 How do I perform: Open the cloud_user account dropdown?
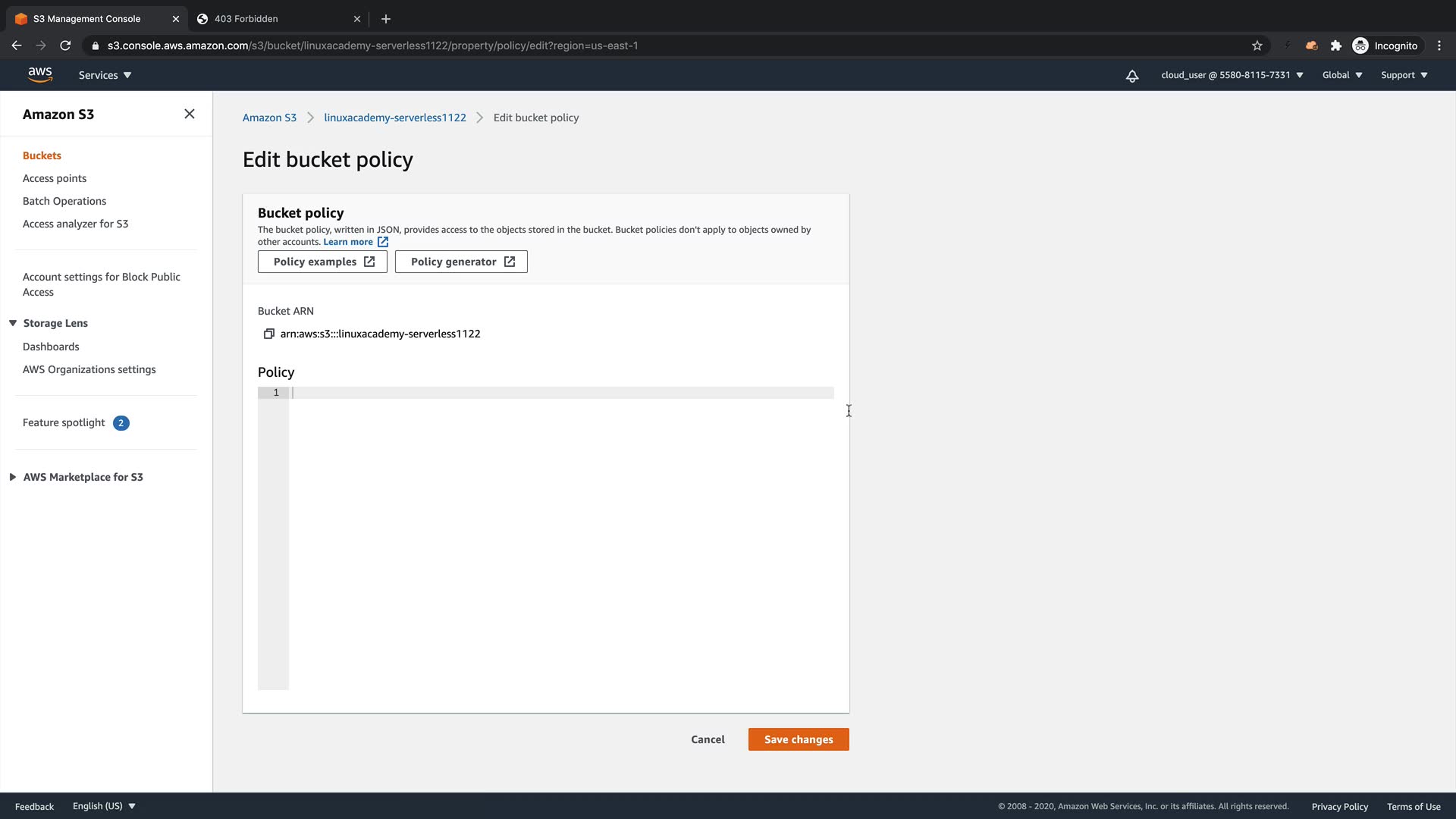(1232, 75)
